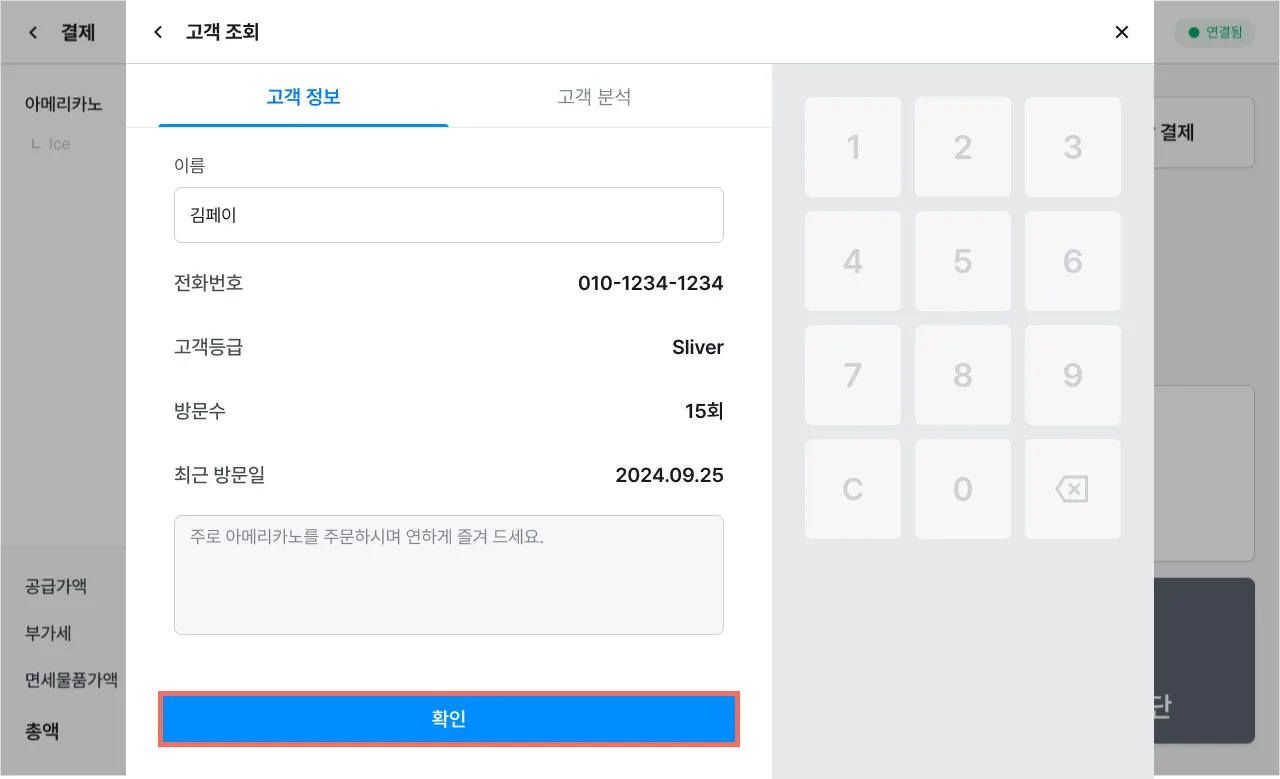Switch to the 고객 분석 tab

tap(594, 97)
